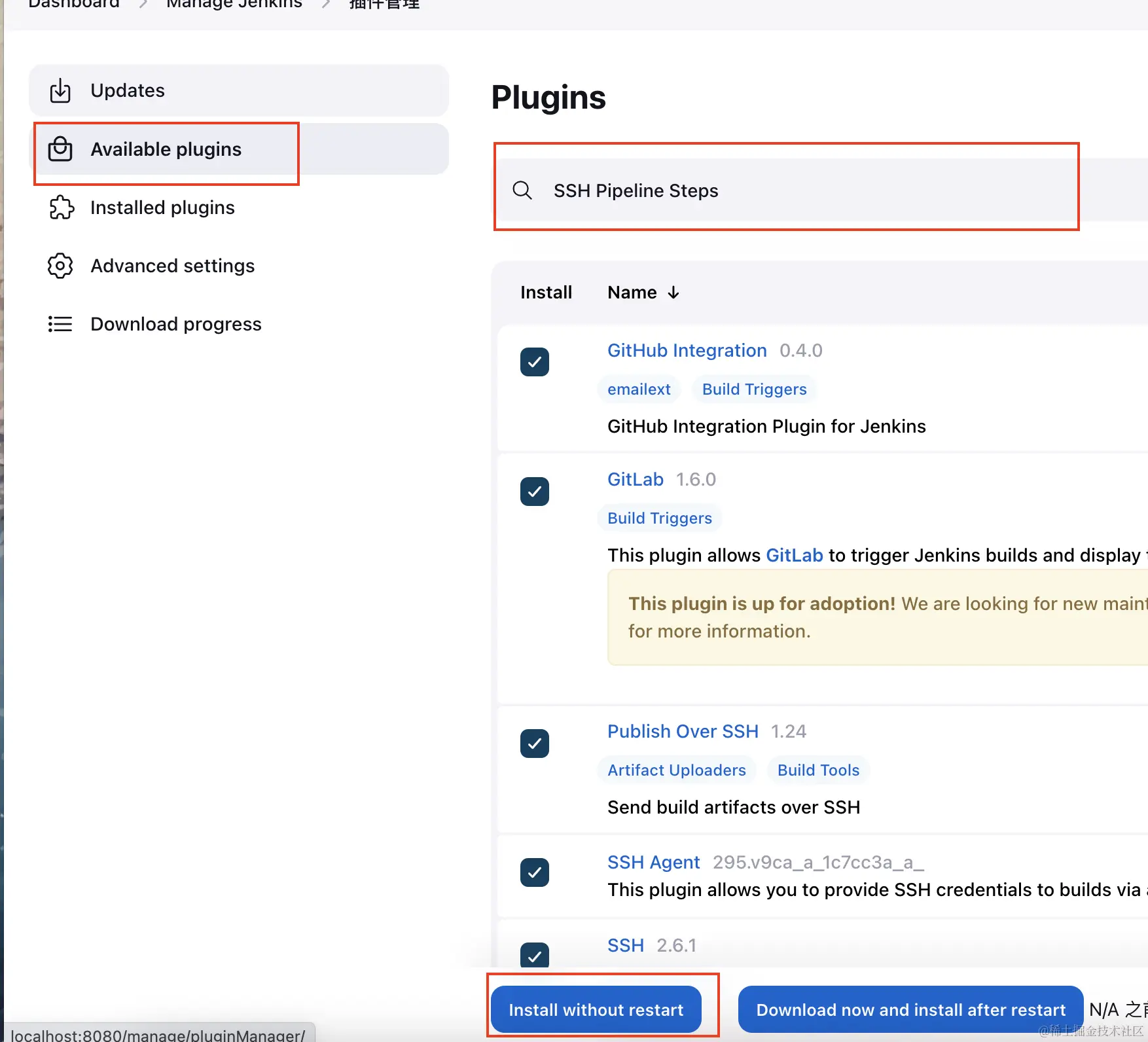Viewport: 1148px width, 1042px height.
Task: Select the Updates download icon in sidebar
Action: click(60, 90)
